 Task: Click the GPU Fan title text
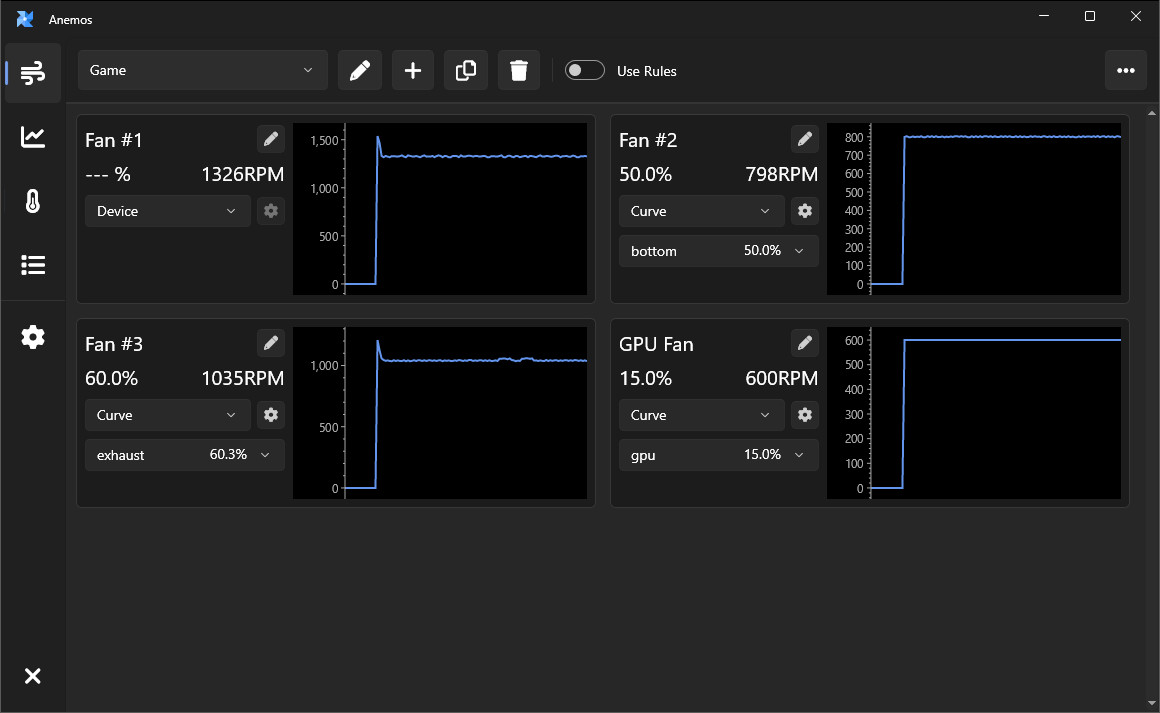tap(656, 345)
